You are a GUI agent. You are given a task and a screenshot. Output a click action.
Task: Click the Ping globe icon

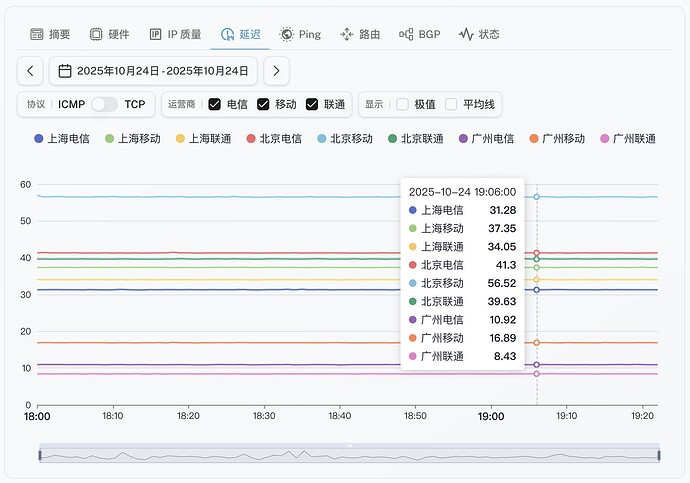[x=286, y=34]
